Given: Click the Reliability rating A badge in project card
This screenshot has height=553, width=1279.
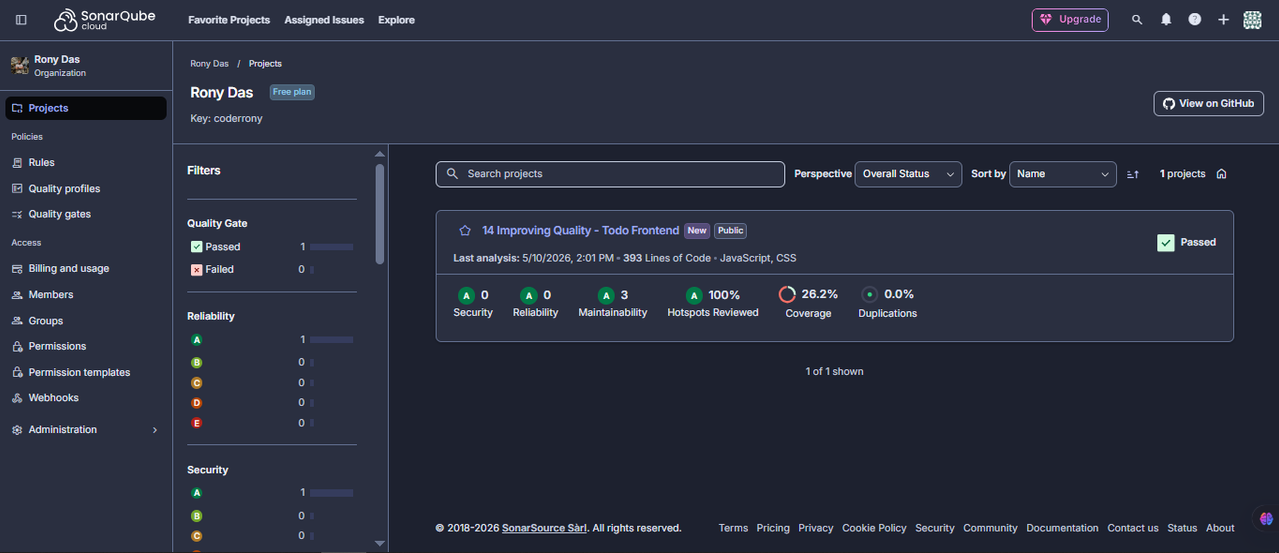Looking at the screenshot, I should point(528,295).
